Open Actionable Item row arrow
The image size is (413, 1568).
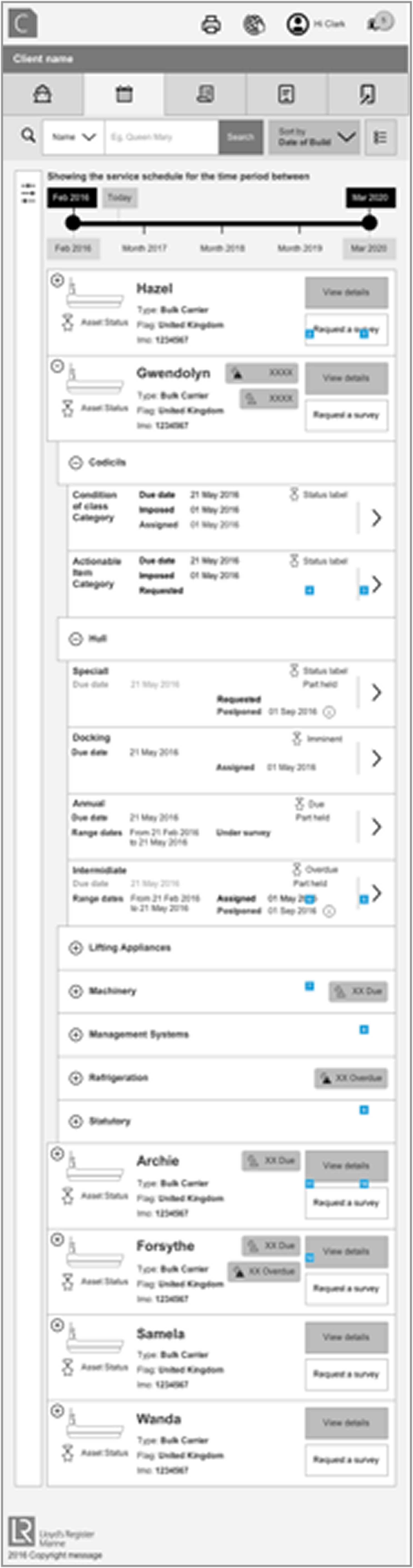(377, 584)
